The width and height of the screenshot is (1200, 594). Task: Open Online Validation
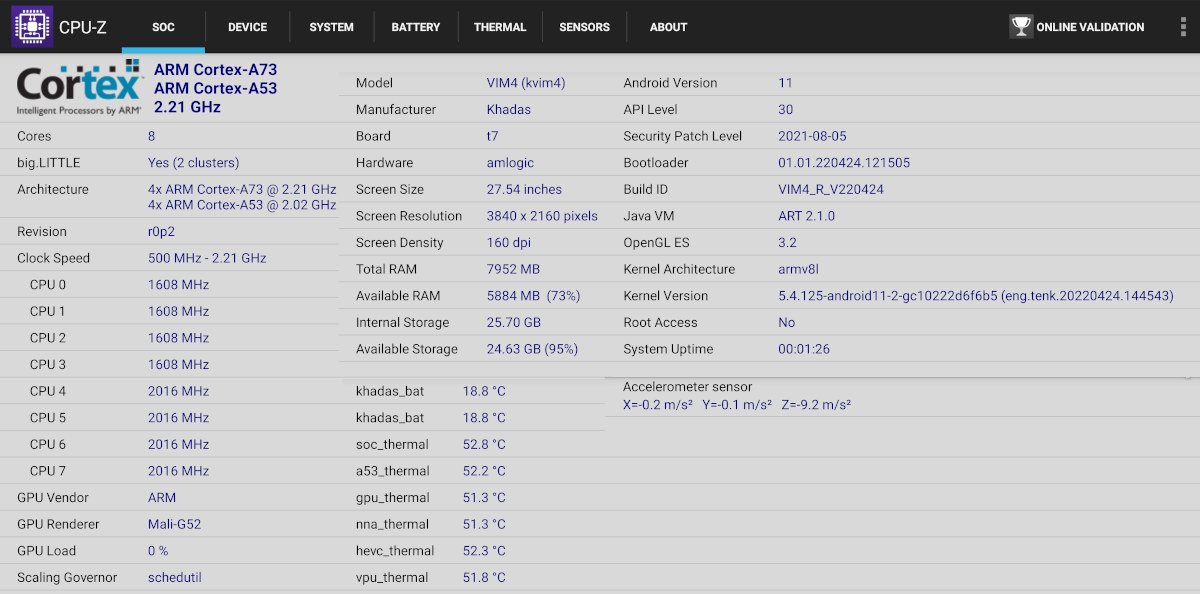pos(1077,27)
